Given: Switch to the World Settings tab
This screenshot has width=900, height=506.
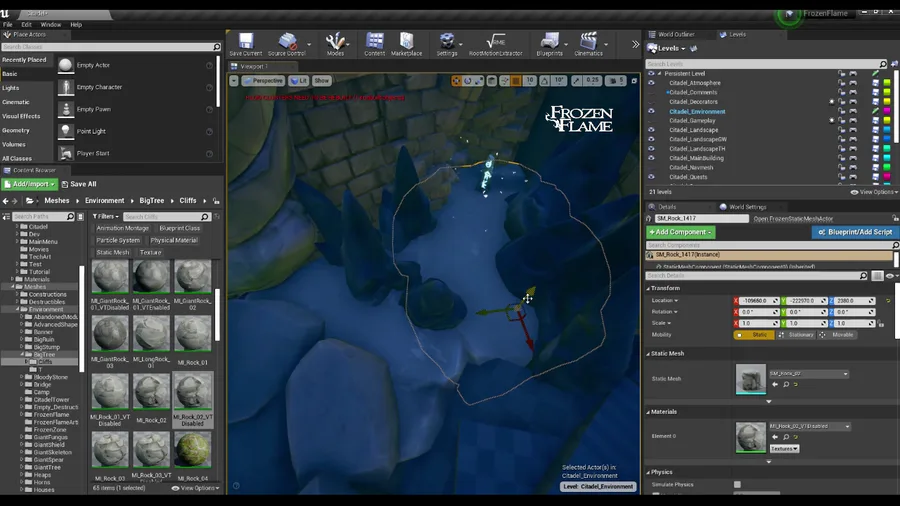Looking at the screenshot, I should 747,207.
